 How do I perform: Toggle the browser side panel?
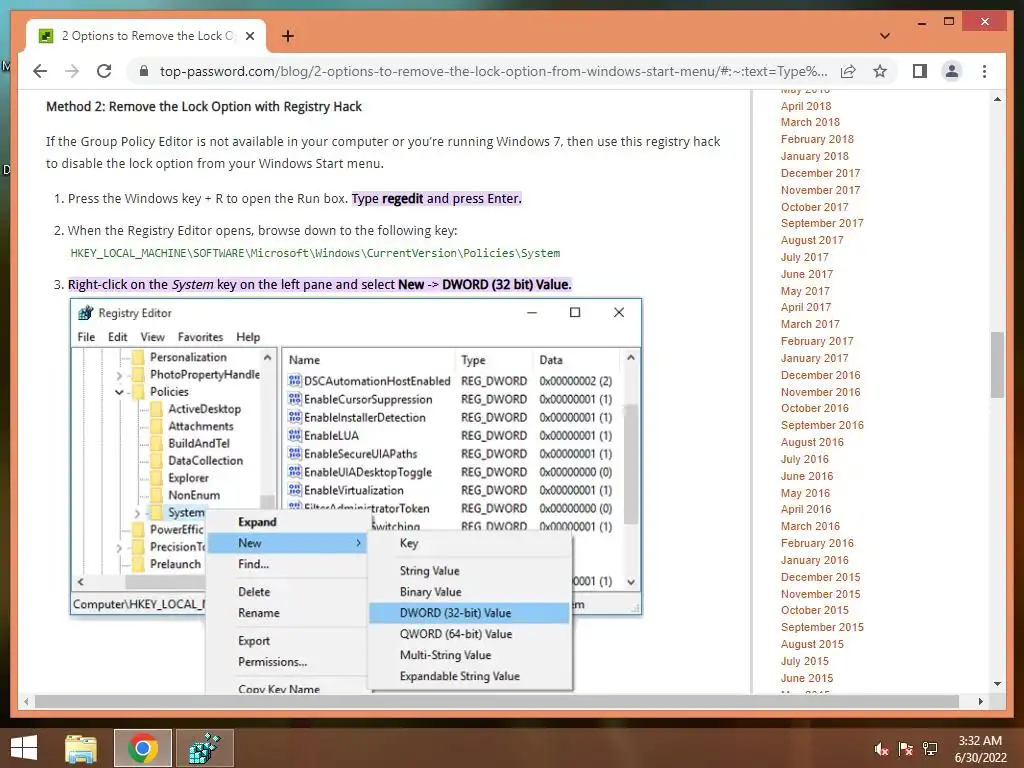(920, 71)
